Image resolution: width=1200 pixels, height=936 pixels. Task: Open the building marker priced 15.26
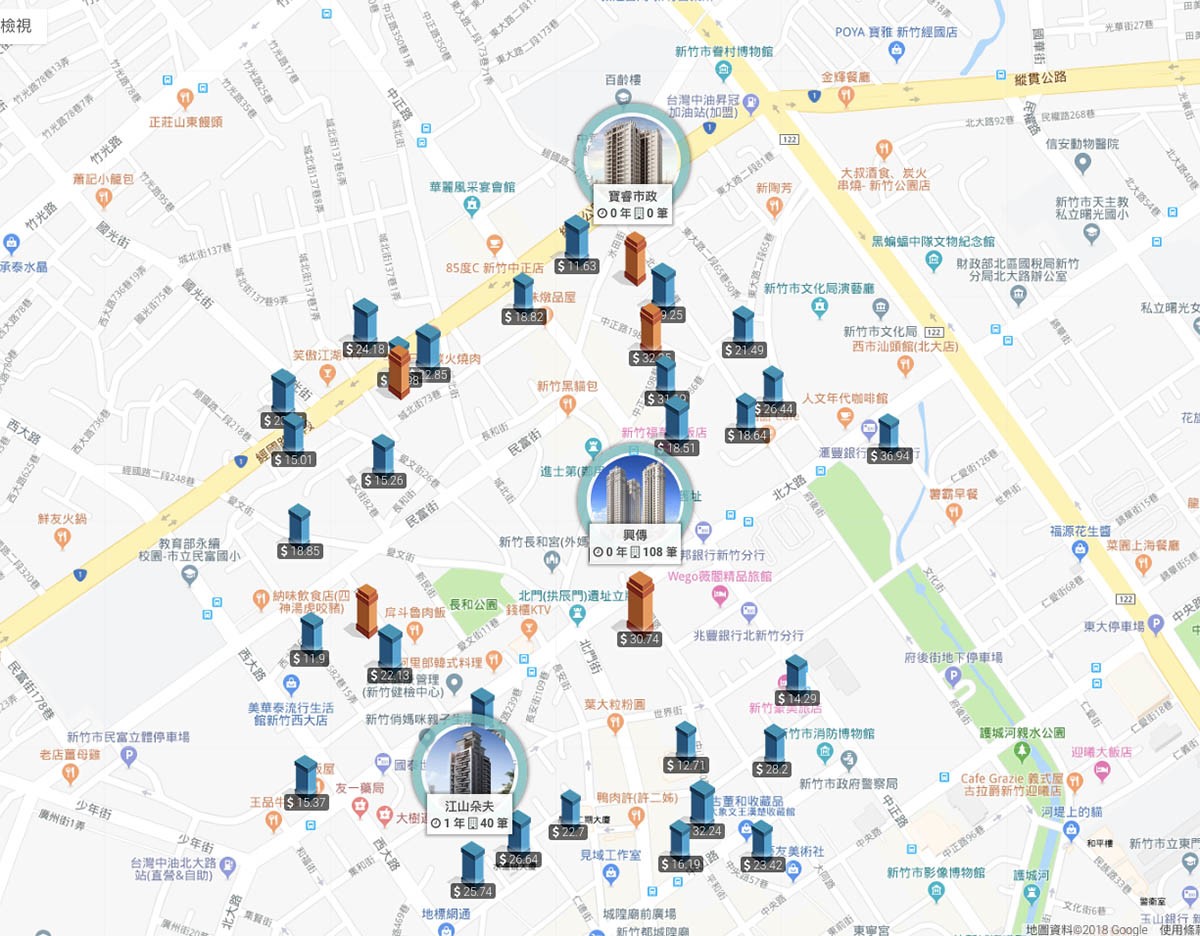384,462
